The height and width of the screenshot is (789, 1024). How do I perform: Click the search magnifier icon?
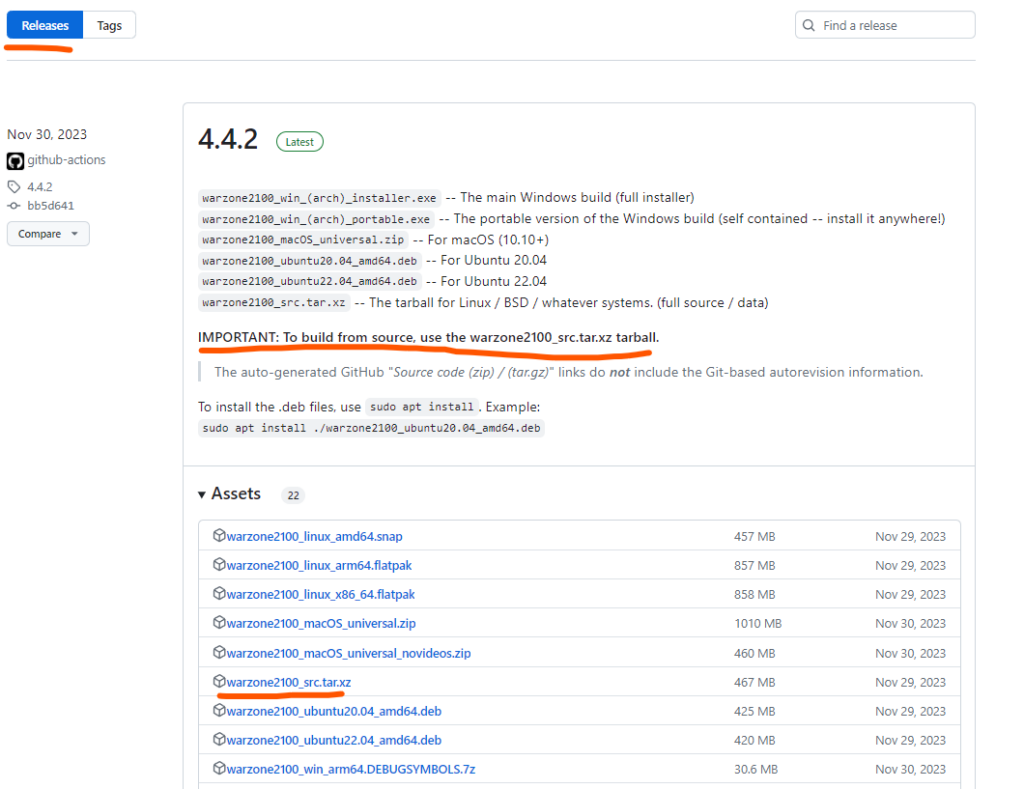tap(808, 25)
